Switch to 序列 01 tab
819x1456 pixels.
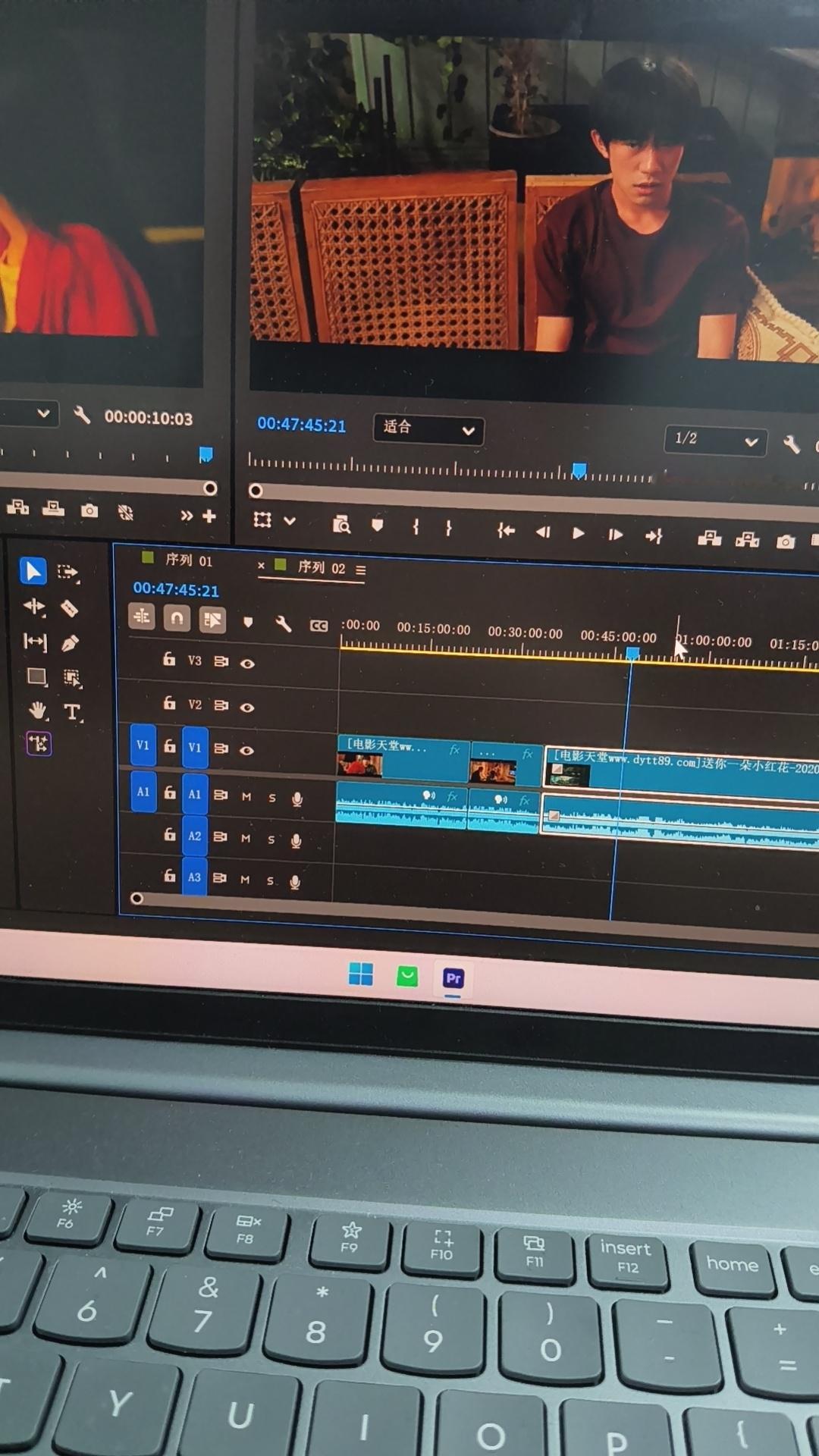click(x=189, y=560)
